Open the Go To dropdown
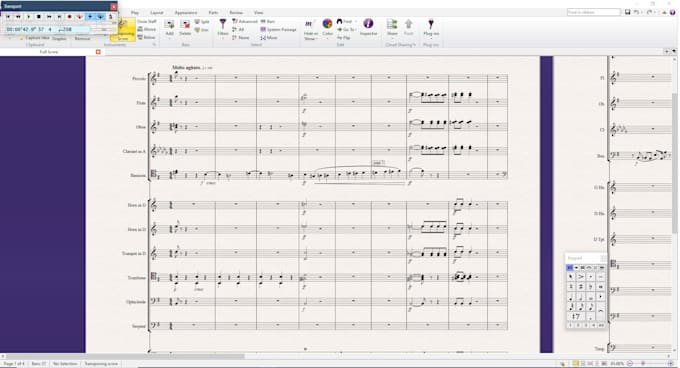 [x=347, y=29]
